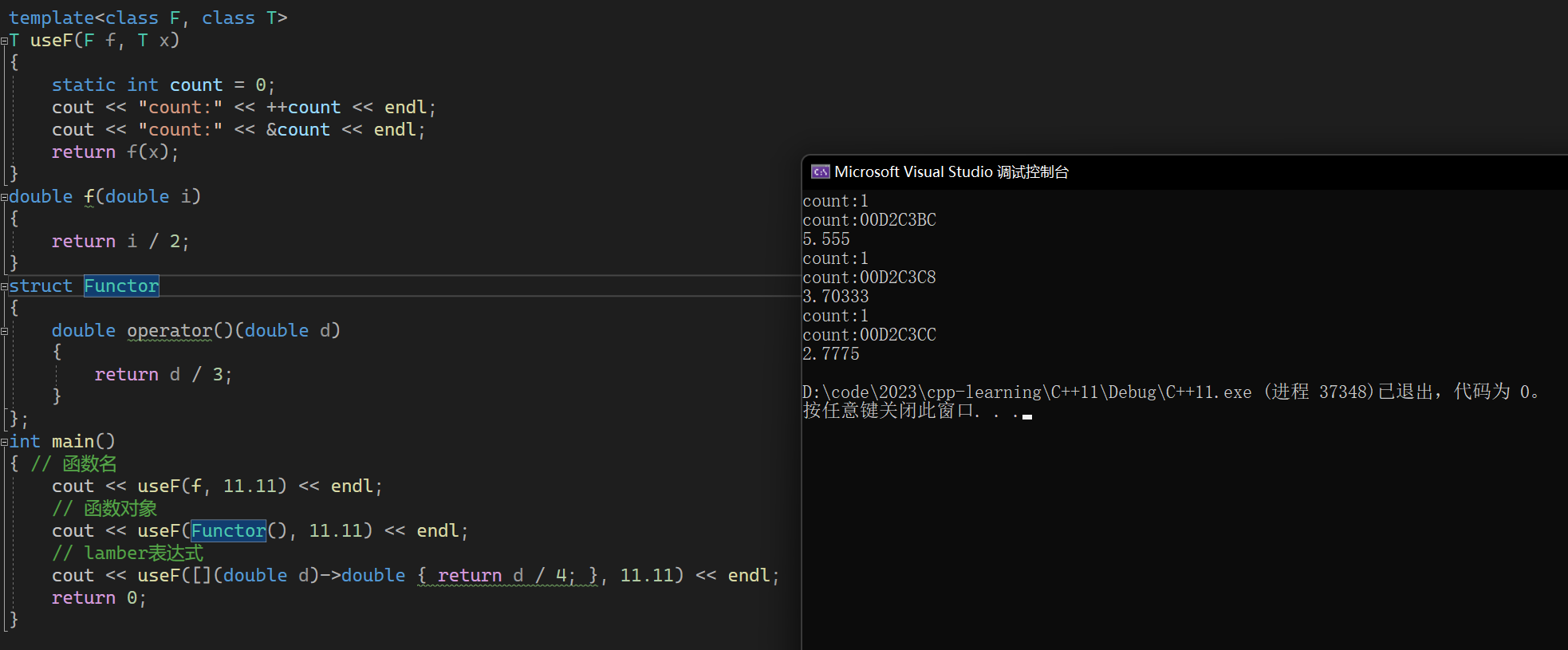Click console output value '2.7775'

click(x=831, y=354)
